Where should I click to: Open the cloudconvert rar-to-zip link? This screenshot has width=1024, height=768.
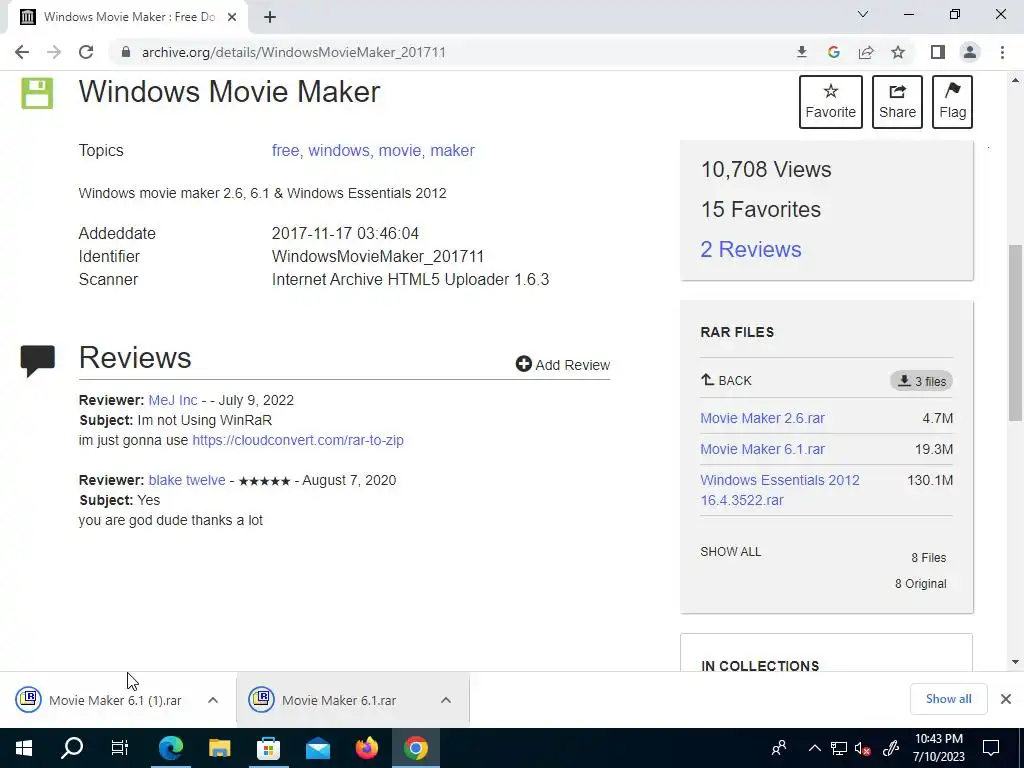pos(298,440)
